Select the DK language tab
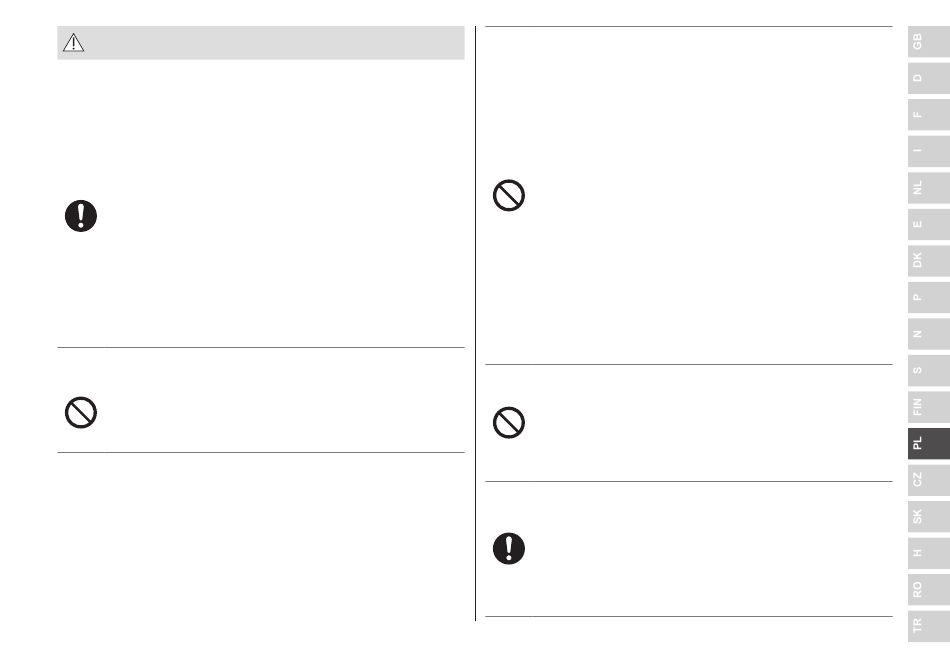 coord(929,260)
